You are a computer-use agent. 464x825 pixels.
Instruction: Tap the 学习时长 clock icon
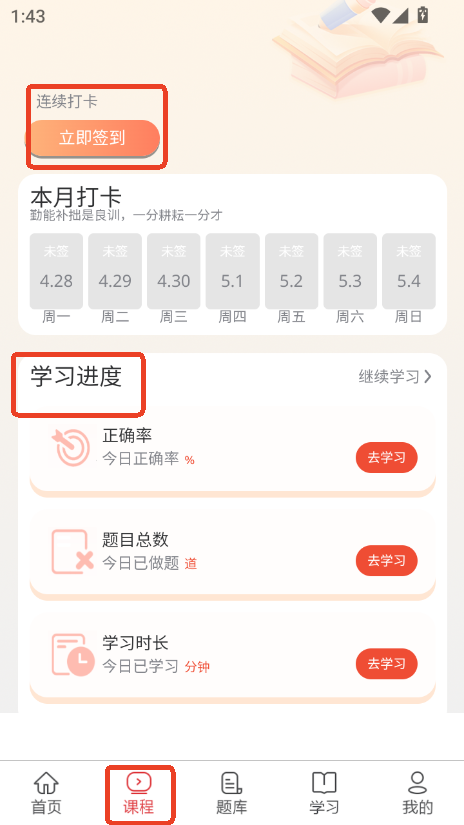(73, 655)
